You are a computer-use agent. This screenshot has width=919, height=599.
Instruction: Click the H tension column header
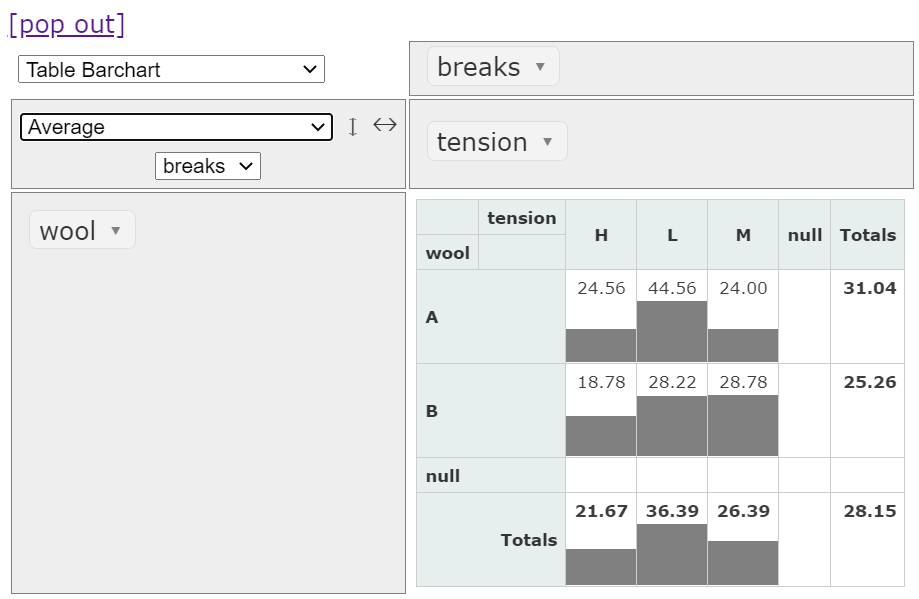tap(601, 235)
